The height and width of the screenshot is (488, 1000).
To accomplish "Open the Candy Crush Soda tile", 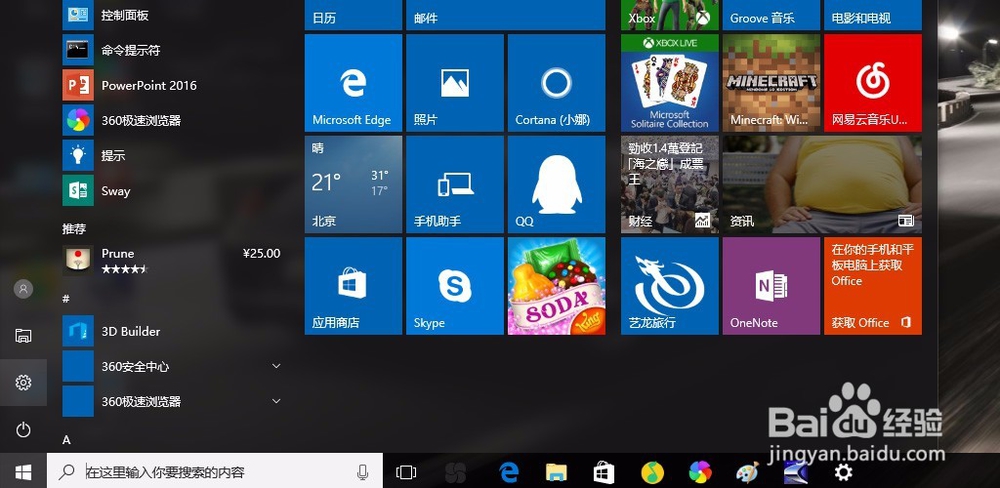I will point(556,286).
